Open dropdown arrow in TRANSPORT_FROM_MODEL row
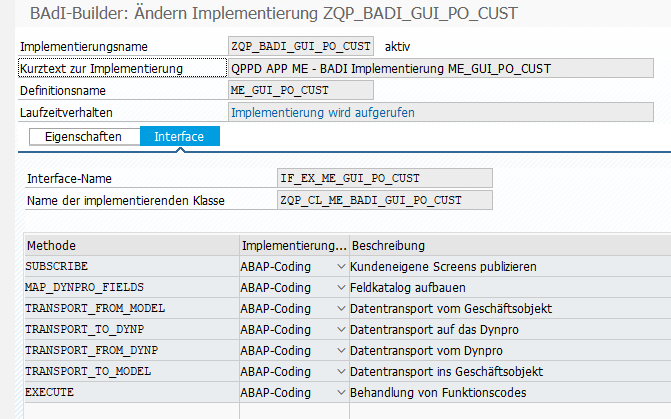Viewport: 671px width, 419px height. click(343, 309)
